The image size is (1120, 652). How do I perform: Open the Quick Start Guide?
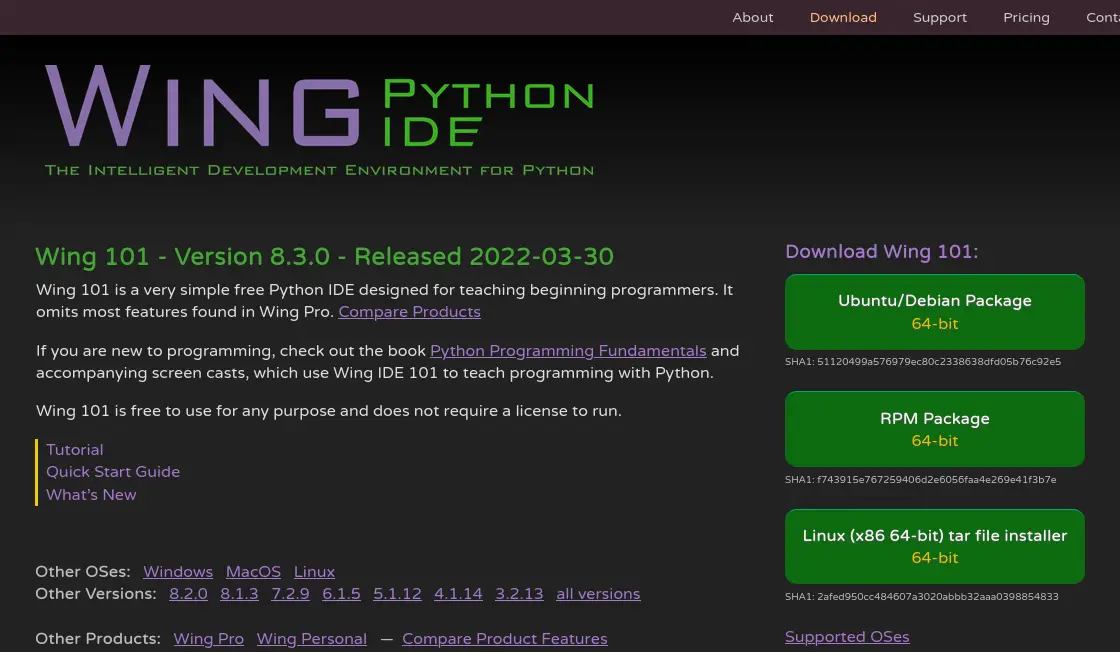click(113, 472)
